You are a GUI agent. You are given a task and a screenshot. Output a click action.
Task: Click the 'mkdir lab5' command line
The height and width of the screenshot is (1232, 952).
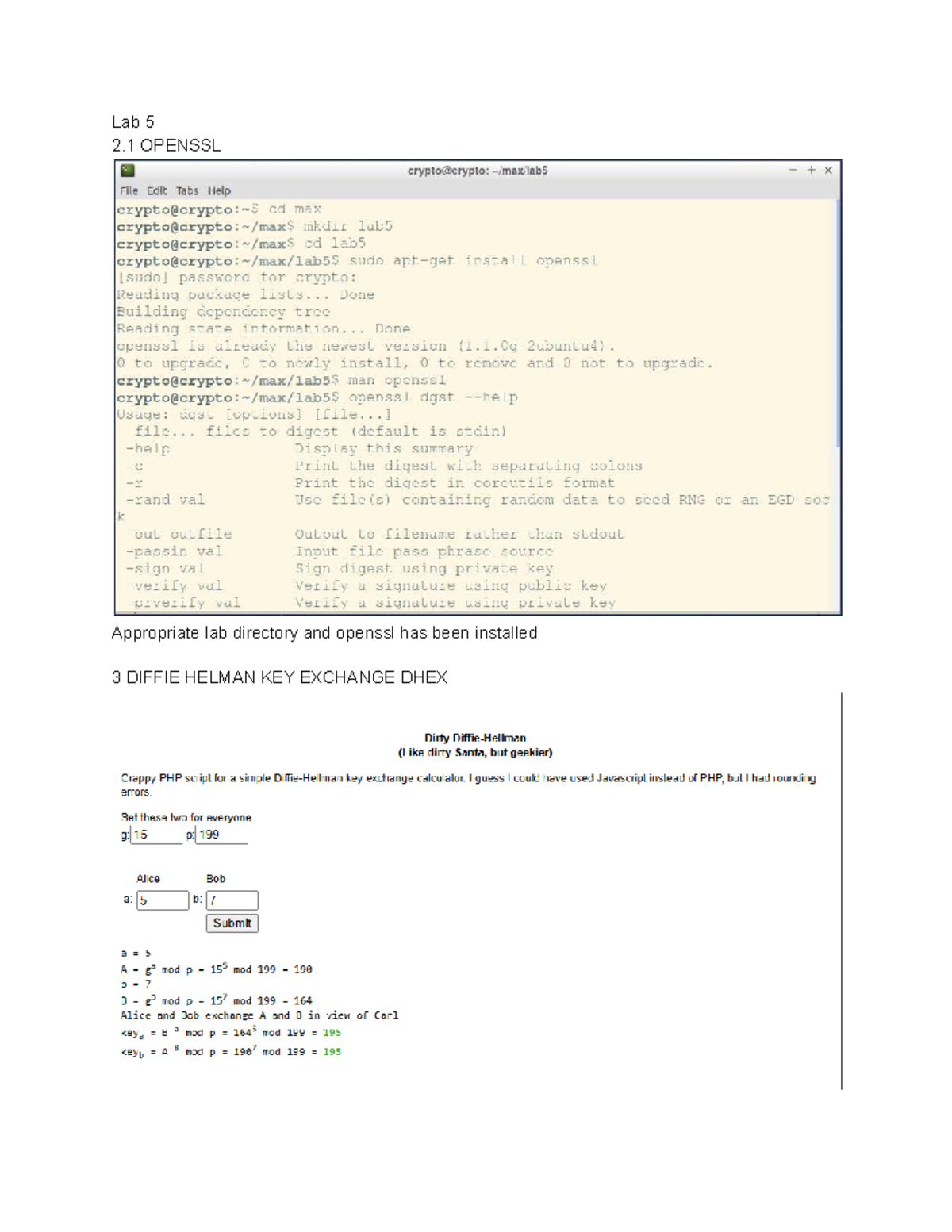point(255,227)
